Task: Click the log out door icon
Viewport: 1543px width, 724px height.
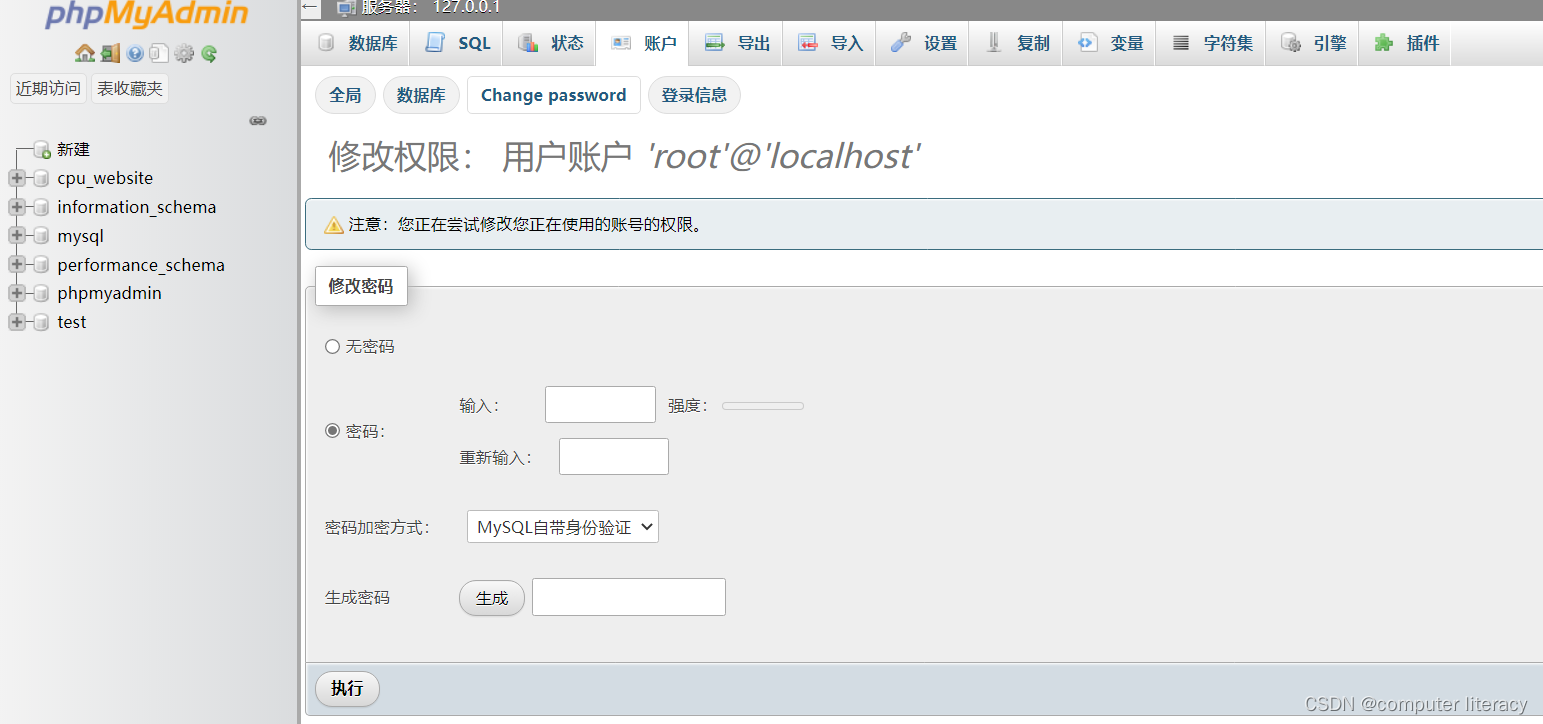Action: pos(110,53)
